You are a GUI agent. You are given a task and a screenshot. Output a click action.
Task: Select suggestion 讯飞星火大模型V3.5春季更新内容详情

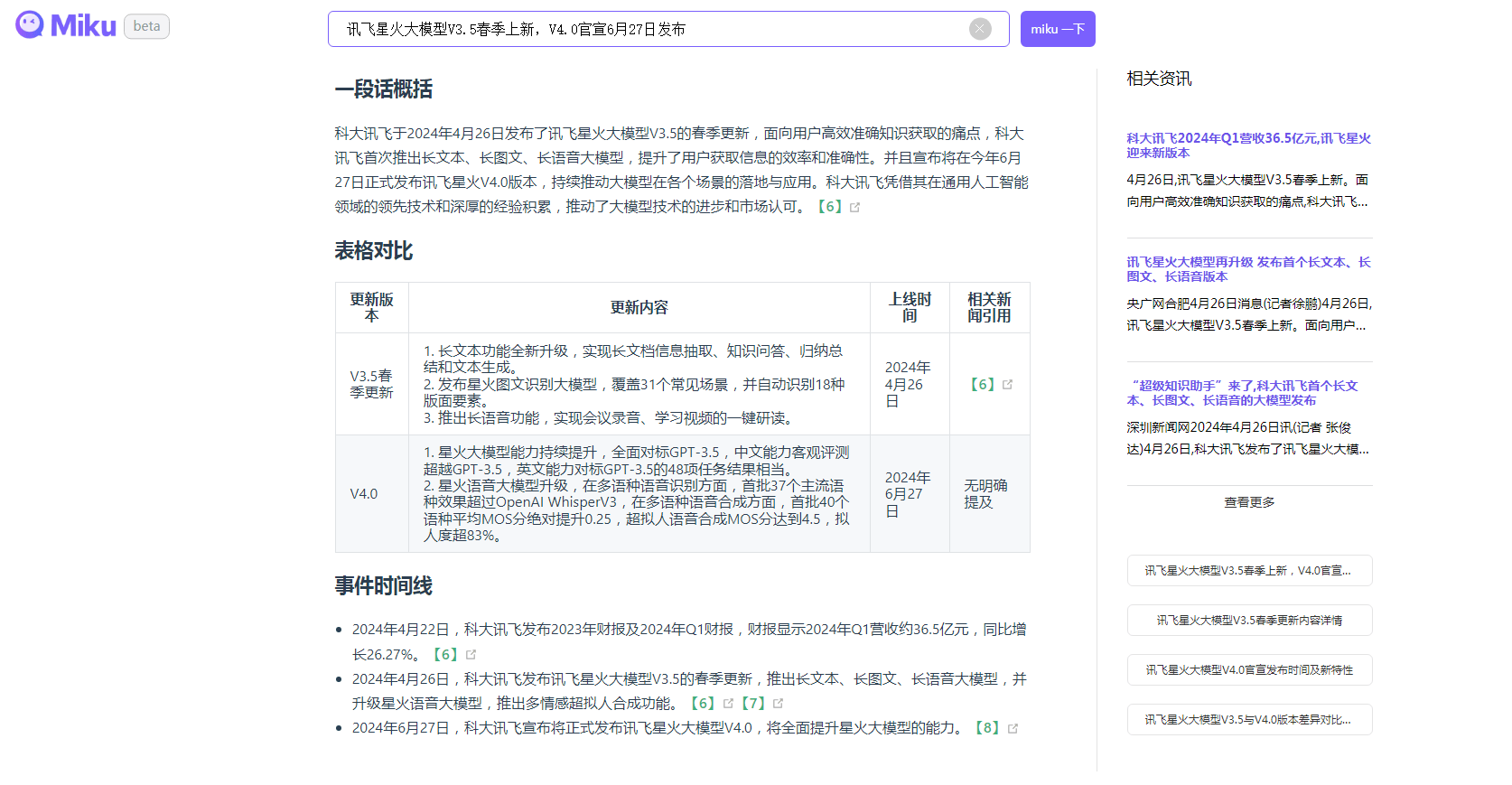(1249, 621)
